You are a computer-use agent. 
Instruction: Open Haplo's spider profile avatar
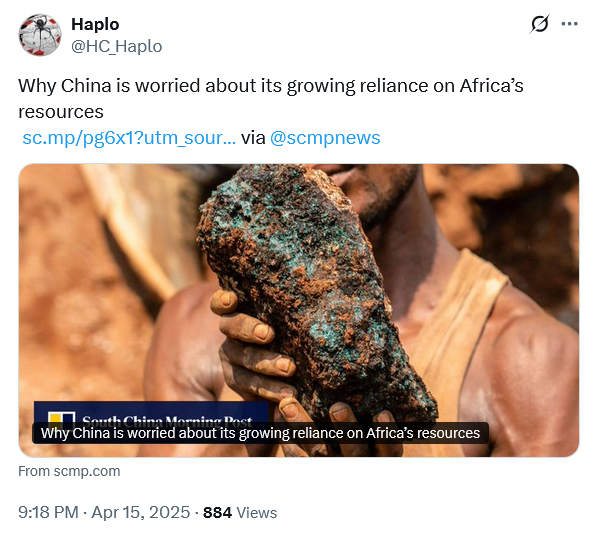coord(40,35)
